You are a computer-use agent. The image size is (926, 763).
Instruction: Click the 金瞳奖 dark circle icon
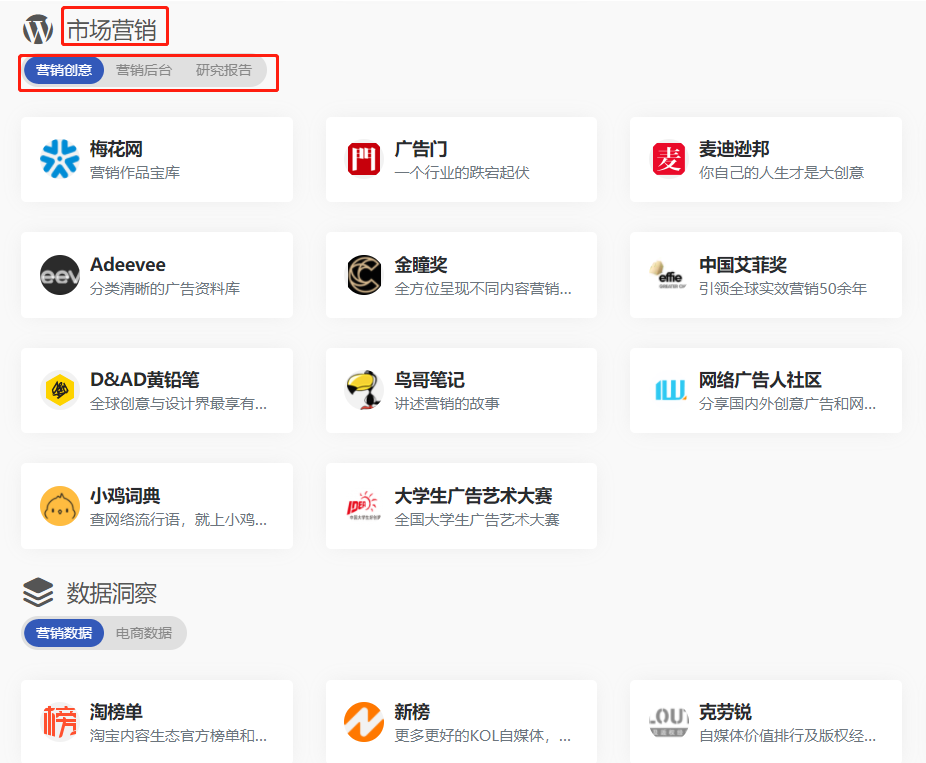pyautogui.click(x=364, y=275)
